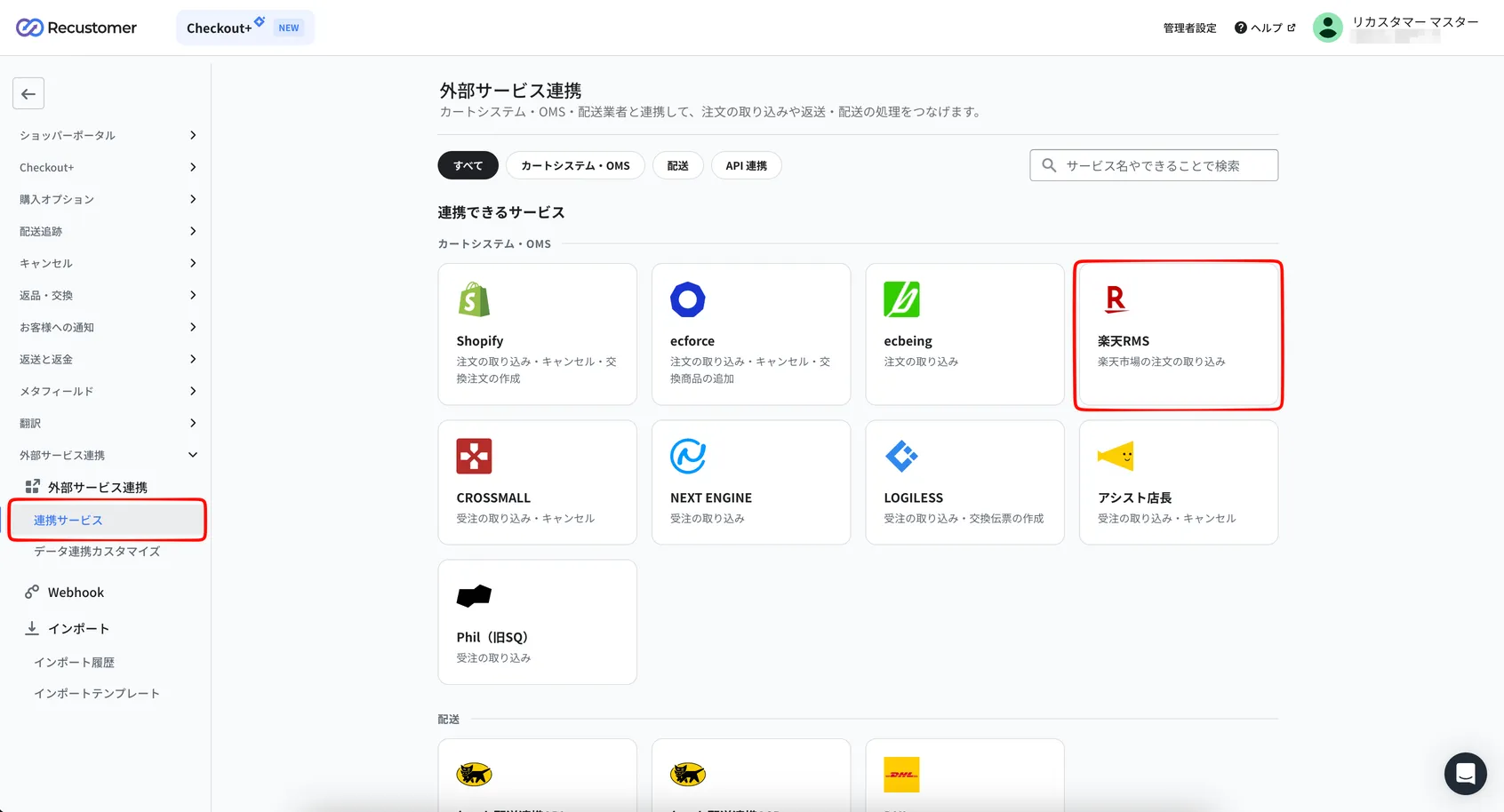Expand the 返品・交換 section

coord(107,295)
